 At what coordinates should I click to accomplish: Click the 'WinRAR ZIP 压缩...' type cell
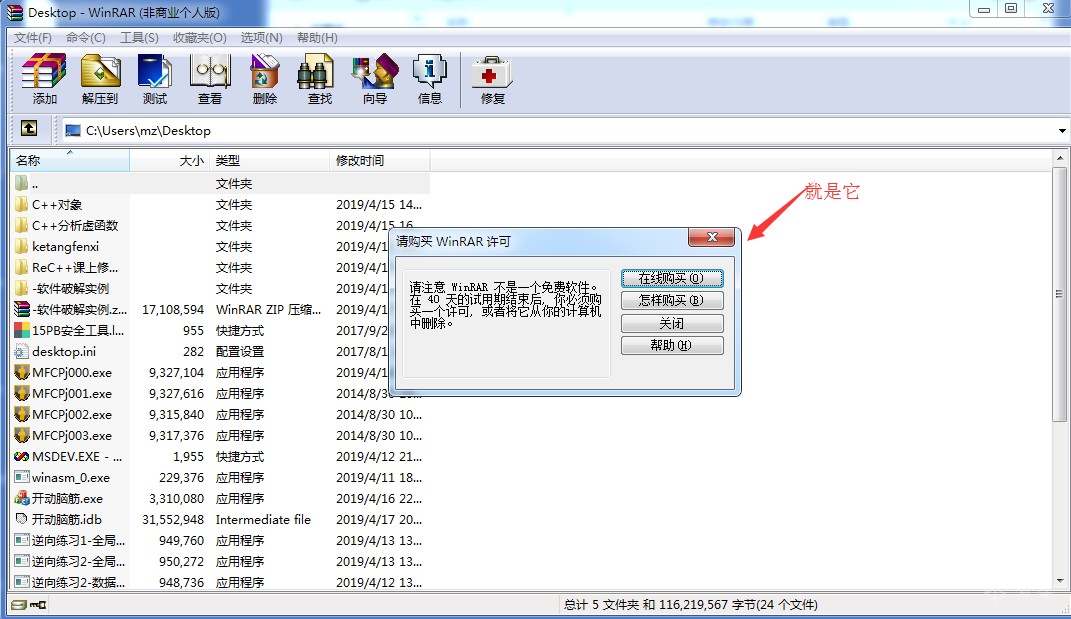click(268, 310)
